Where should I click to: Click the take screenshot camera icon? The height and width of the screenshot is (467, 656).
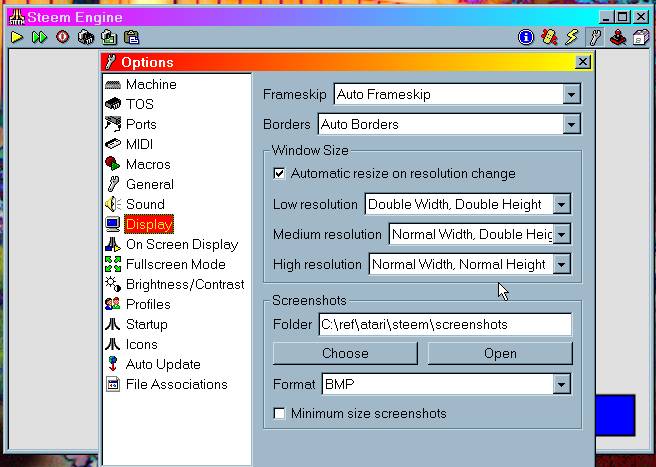click(109, 38)
